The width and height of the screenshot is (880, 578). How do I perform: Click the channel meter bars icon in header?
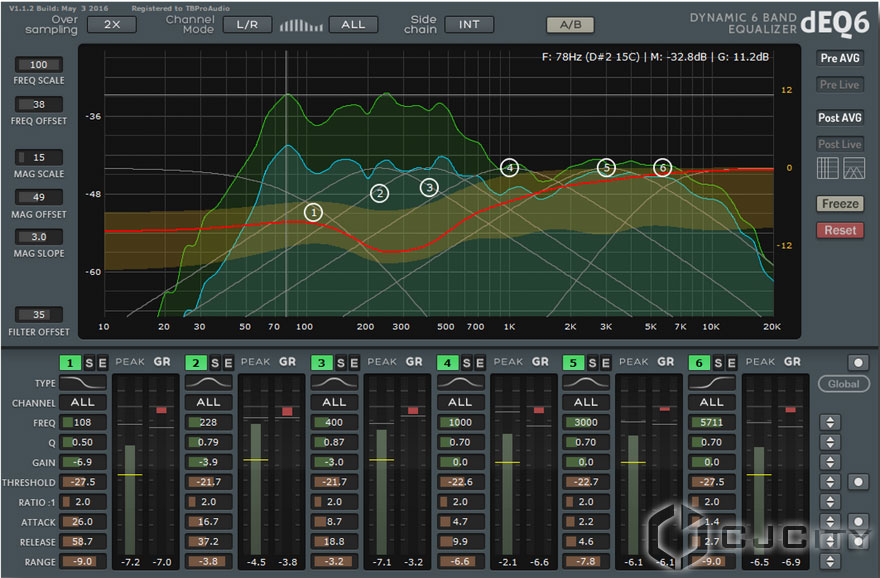pos(301,25)
